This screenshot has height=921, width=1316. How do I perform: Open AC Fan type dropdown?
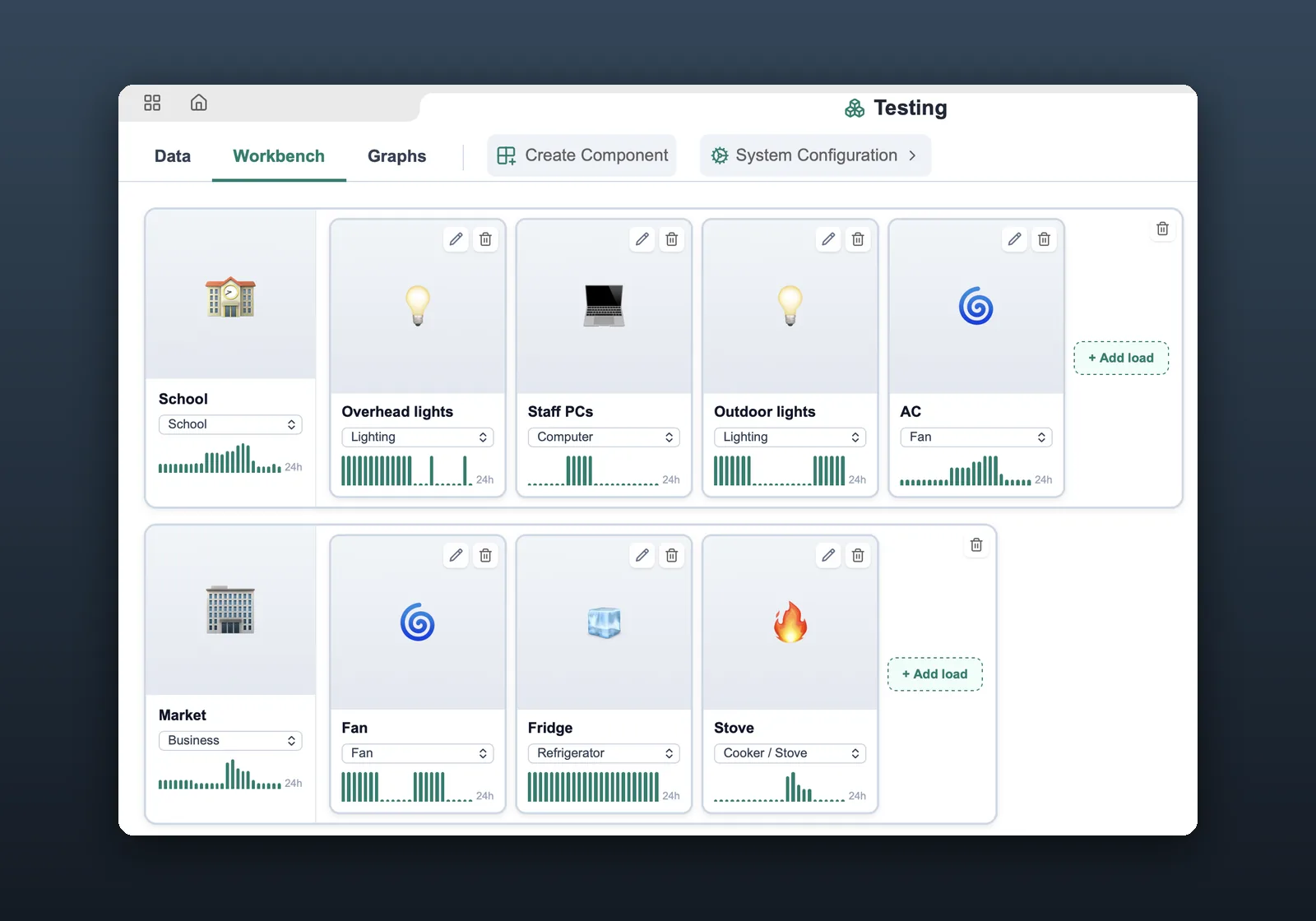tap(976, 437)
